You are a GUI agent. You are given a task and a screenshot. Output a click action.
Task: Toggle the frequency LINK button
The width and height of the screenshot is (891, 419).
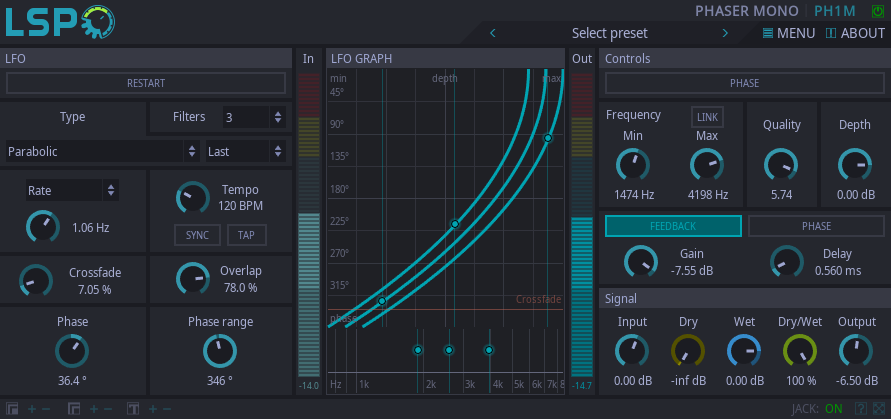pyautogui.click(x=707, y=117)
